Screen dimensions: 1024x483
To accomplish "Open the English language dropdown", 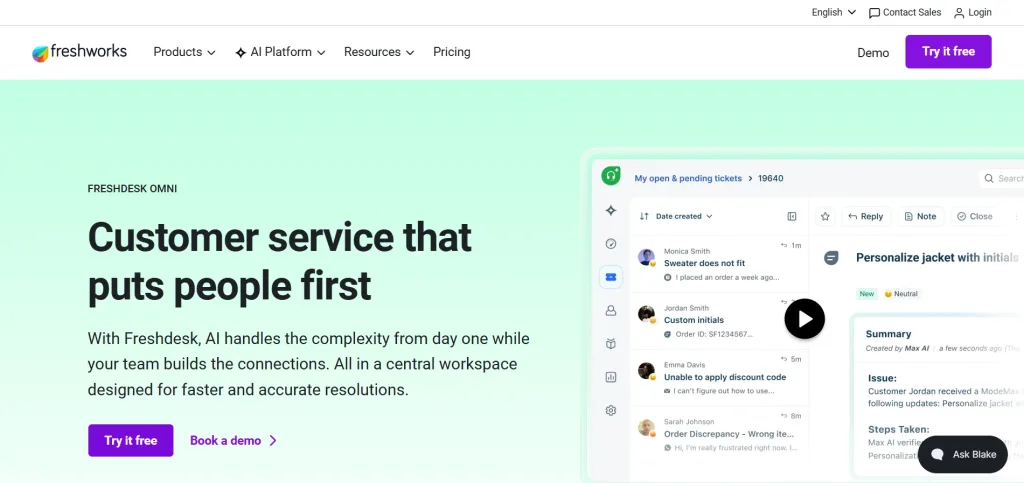I will (833, 12).
